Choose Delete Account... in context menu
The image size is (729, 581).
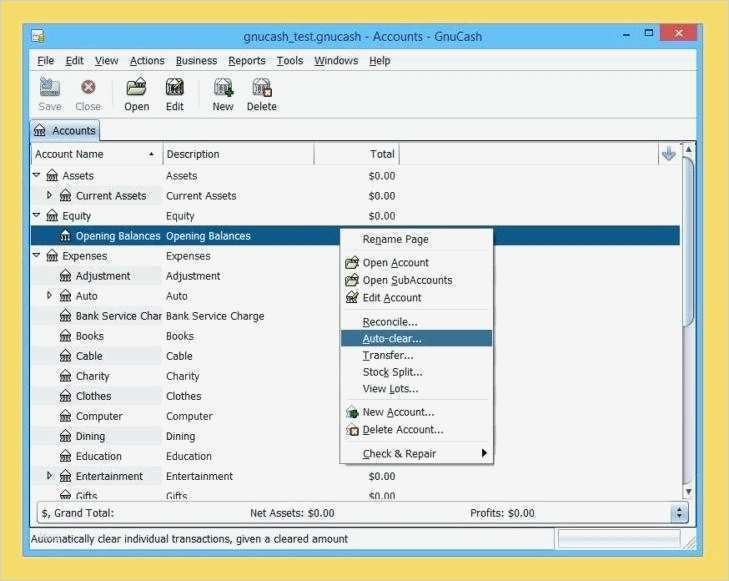416,430
